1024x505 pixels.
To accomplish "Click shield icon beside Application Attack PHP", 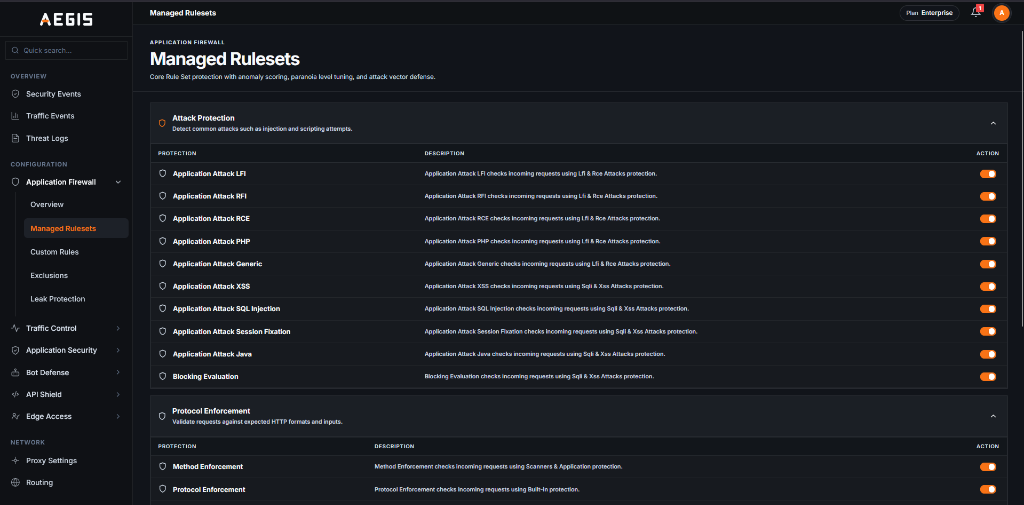I will point(163,241).
